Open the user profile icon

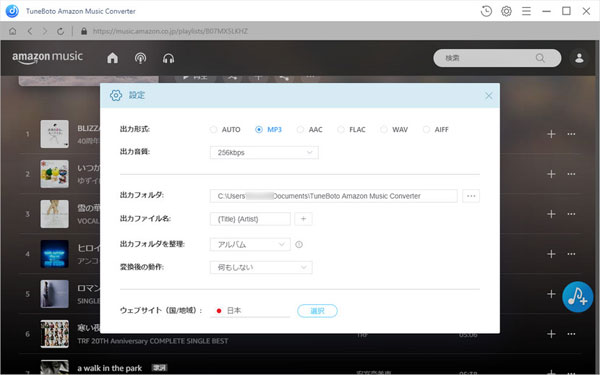[x=579, y=58]
